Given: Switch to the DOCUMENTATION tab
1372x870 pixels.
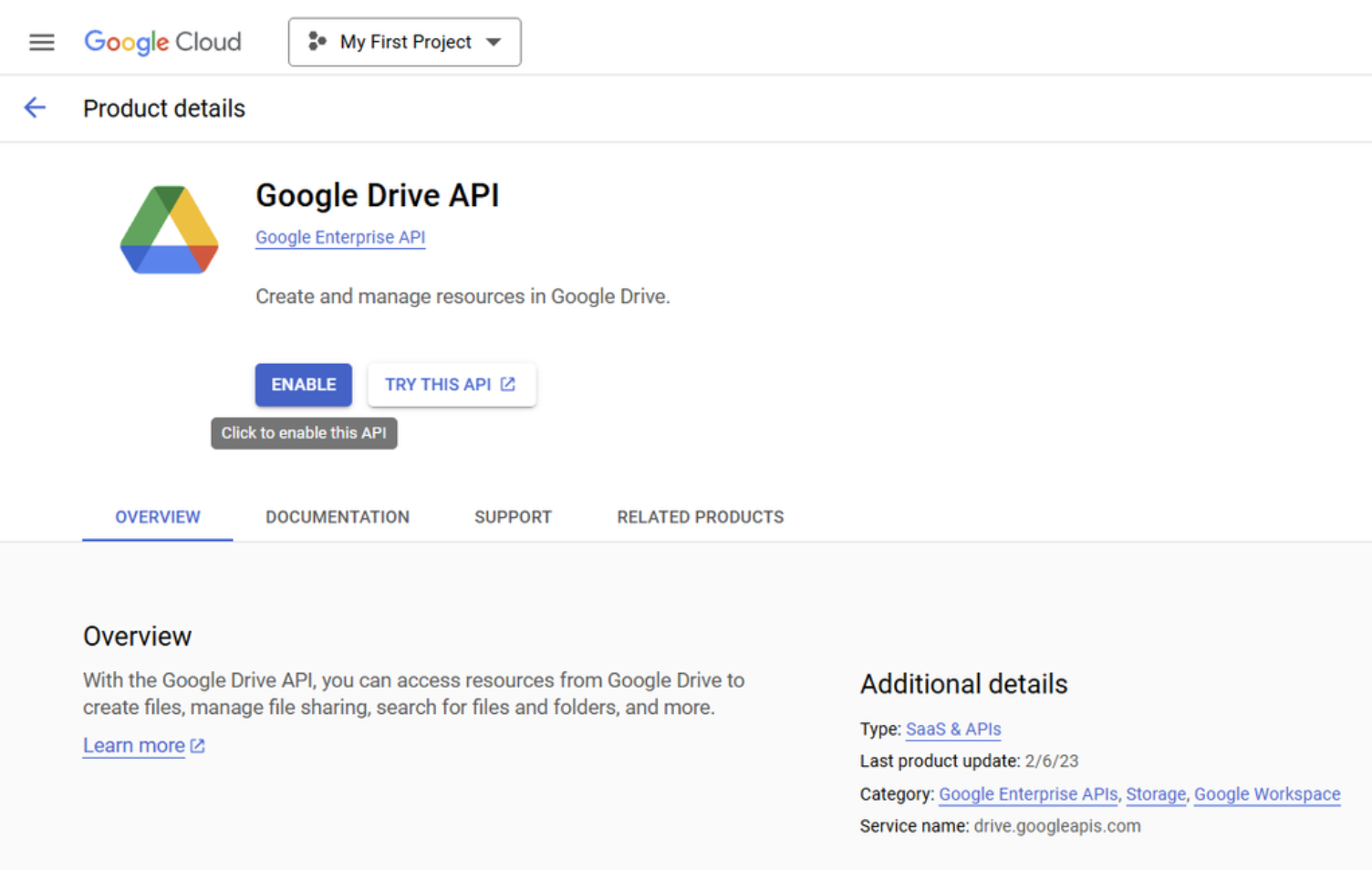Looking at the screenshot, I should click(x=337, y=516).
